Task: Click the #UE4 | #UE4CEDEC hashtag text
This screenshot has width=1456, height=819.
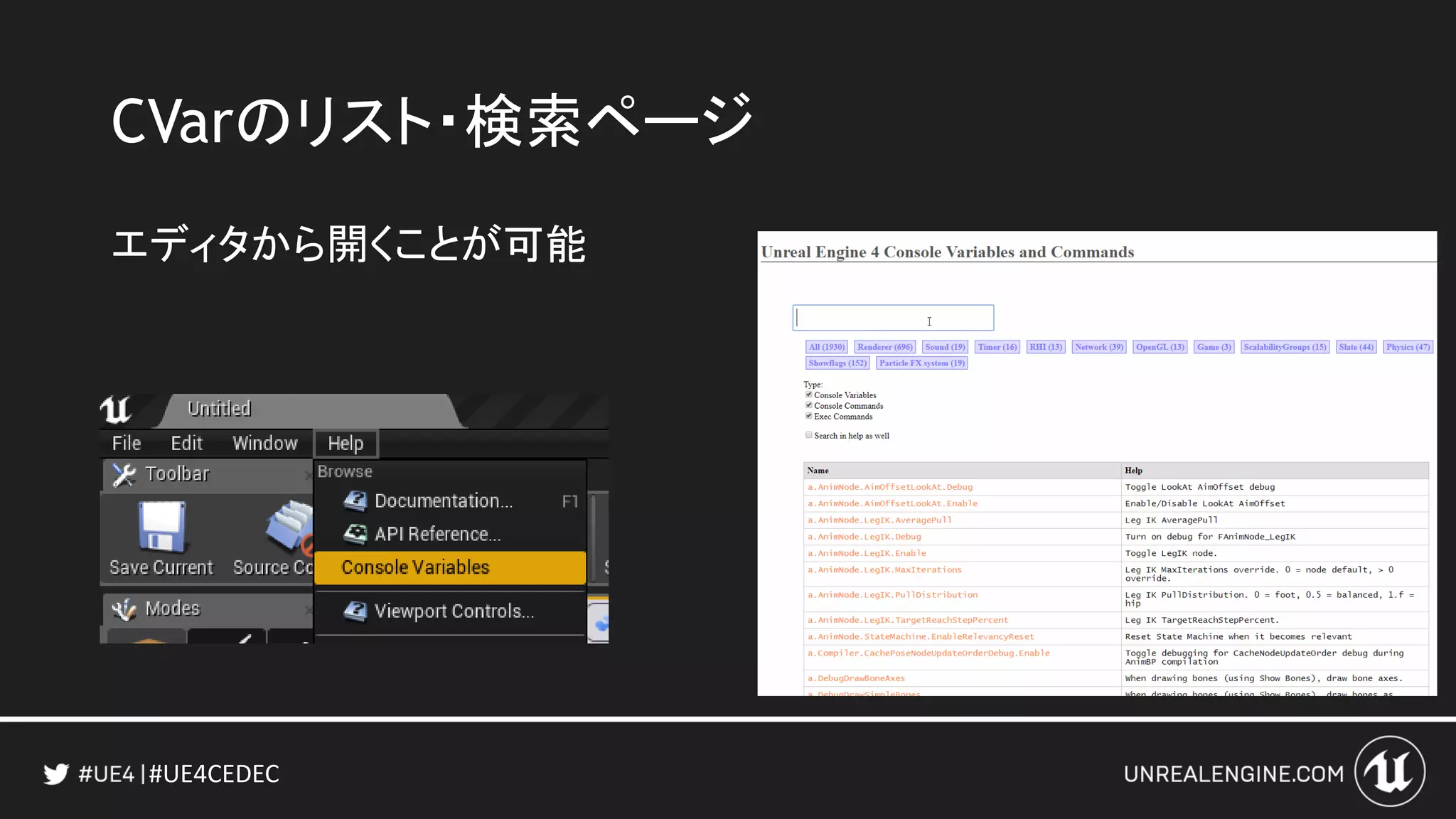Action: click(x=178, y=773)
